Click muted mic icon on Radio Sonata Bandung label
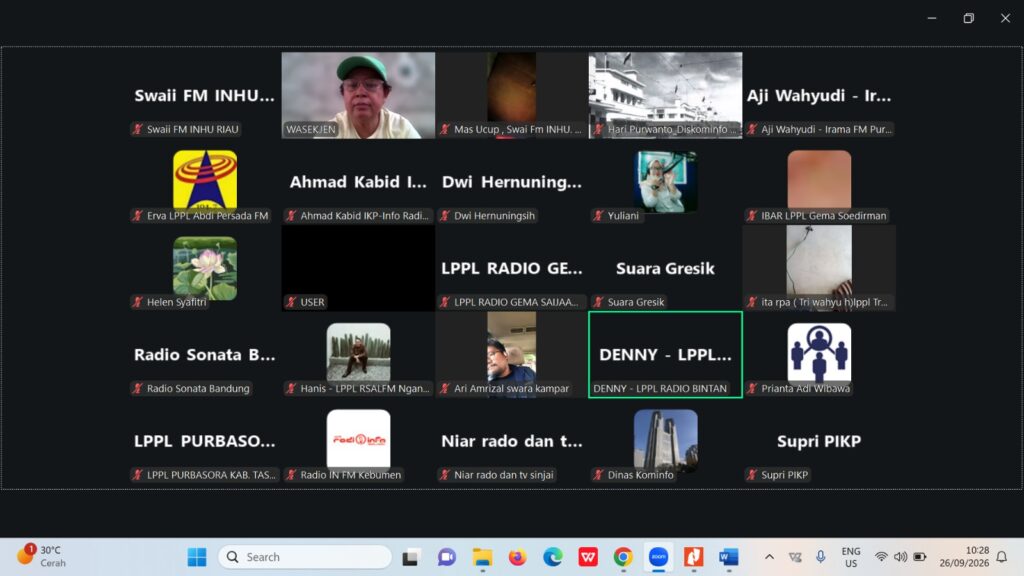Screen dimensions: 1024x576 (x=137, y=388)
